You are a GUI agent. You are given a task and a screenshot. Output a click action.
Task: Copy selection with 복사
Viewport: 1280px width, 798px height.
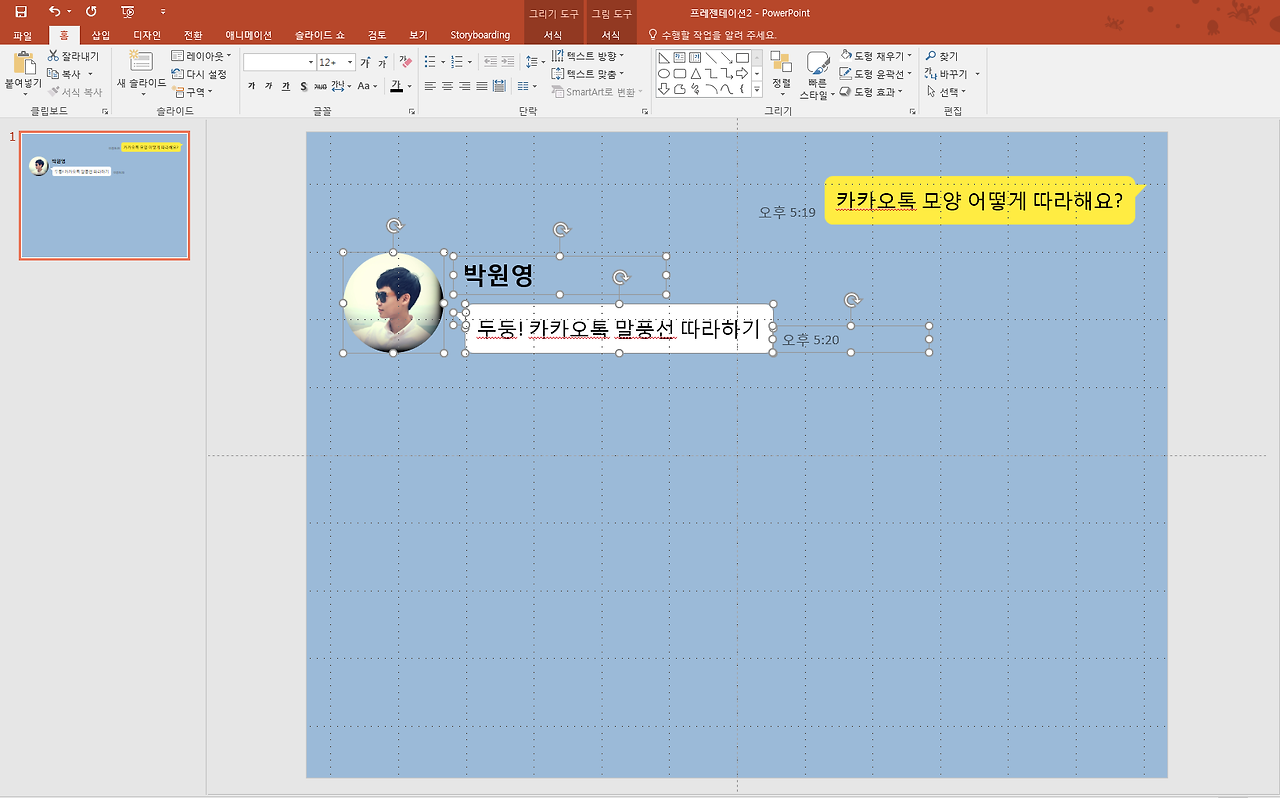pos(64,74)
